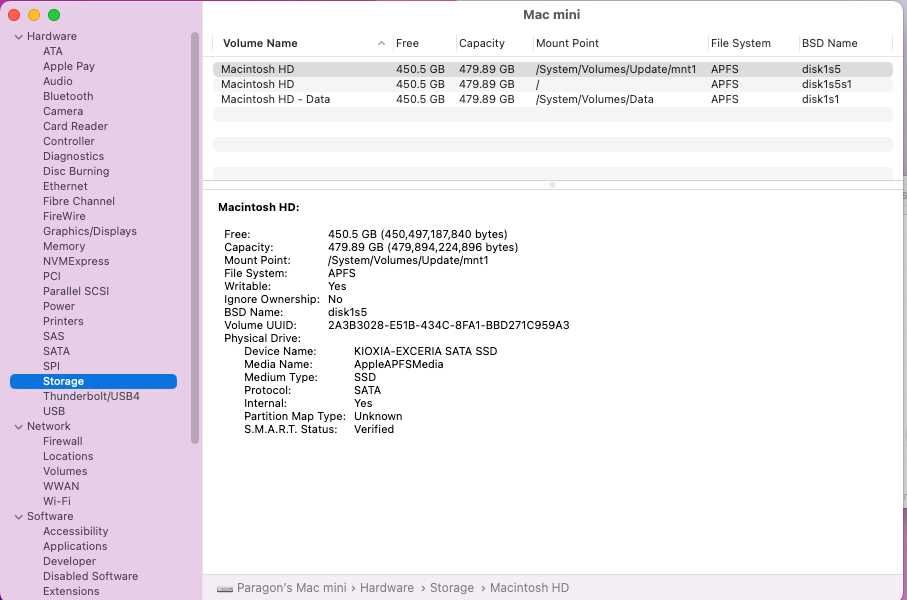Open Volumes under Network
Image resolution: width=907 pixels, height=600 pixels.
(x=65, y=472)
